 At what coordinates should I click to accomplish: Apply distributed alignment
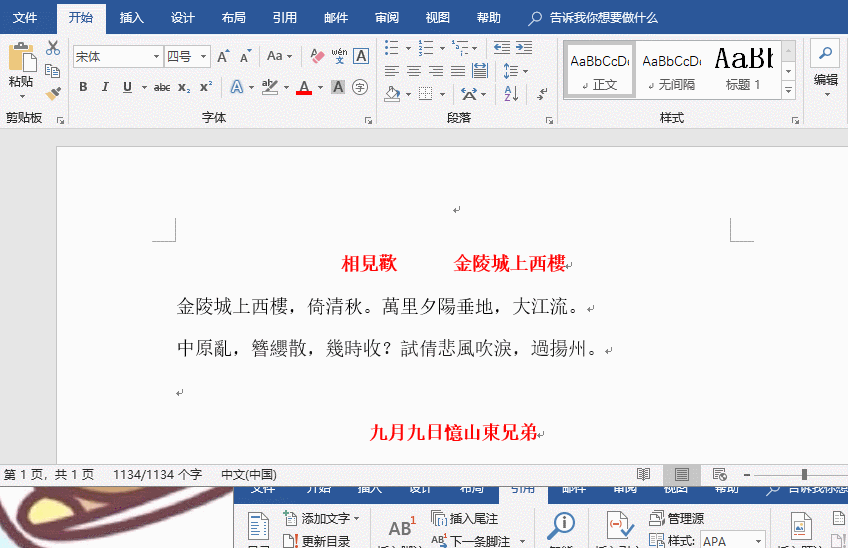coord(480,71)
